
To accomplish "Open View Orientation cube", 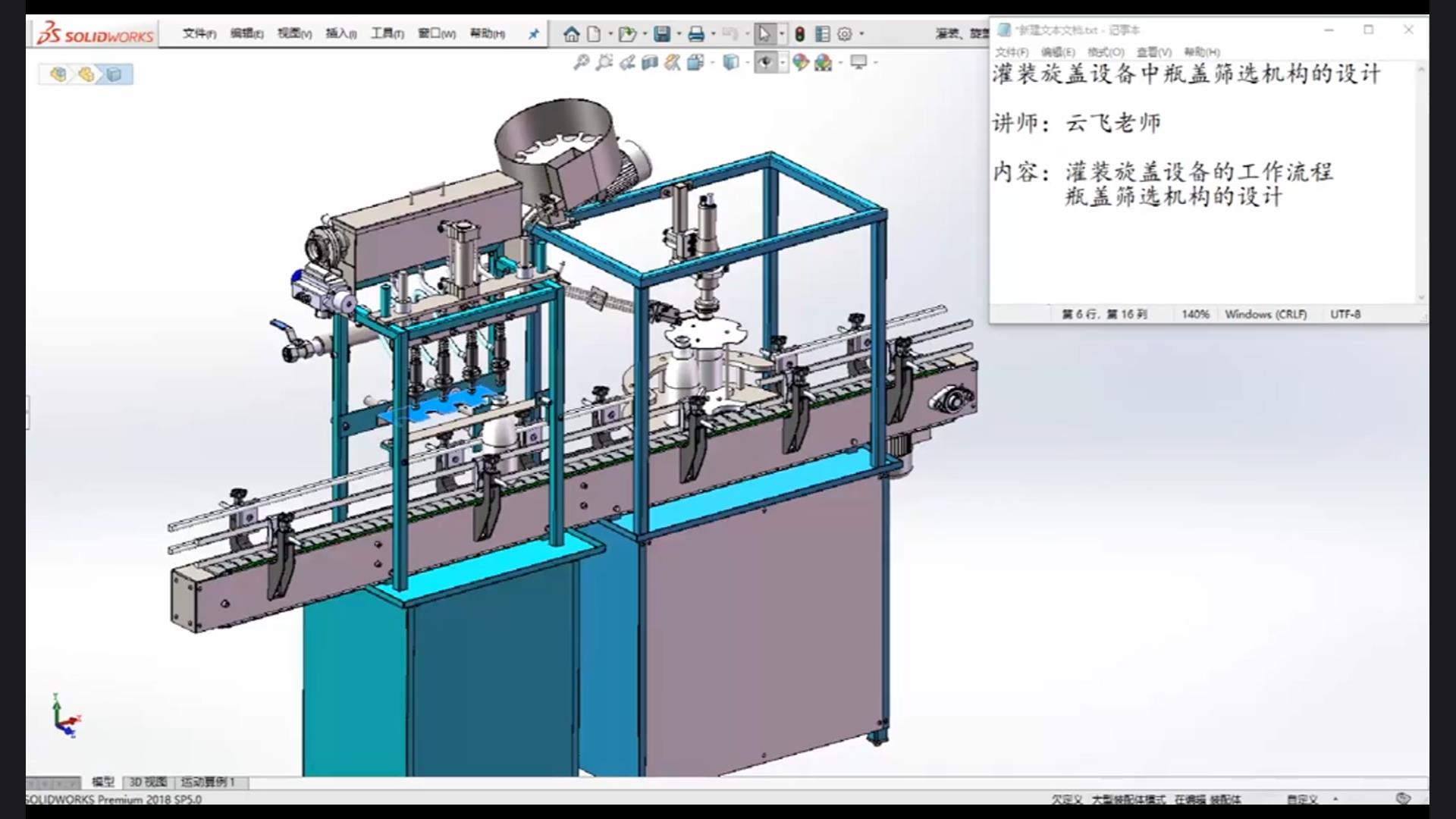I will 695,62.
